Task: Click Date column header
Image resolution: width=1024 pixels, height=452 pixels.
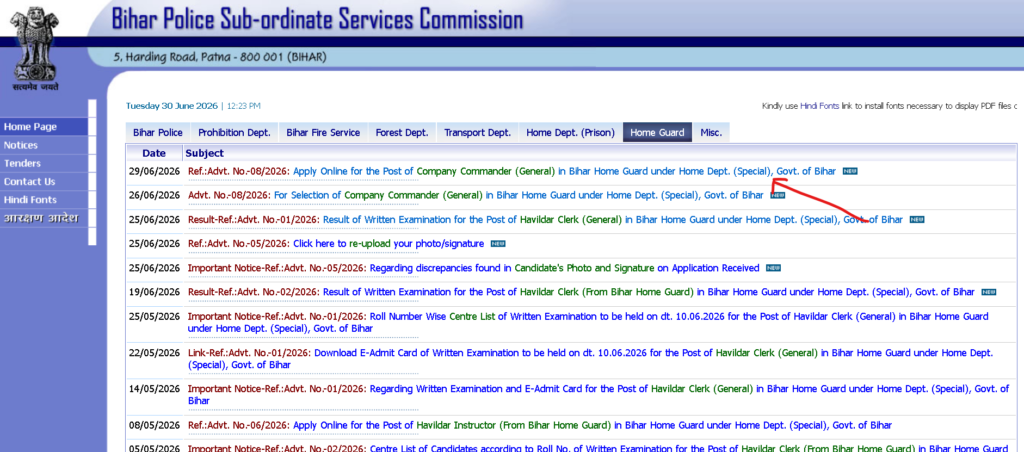Action: pos(154,153)
